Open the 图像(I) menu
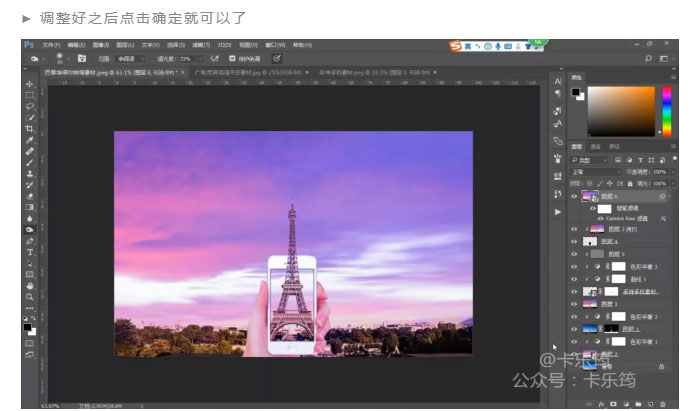The image size is (700, 411). [x=98, y=45]
